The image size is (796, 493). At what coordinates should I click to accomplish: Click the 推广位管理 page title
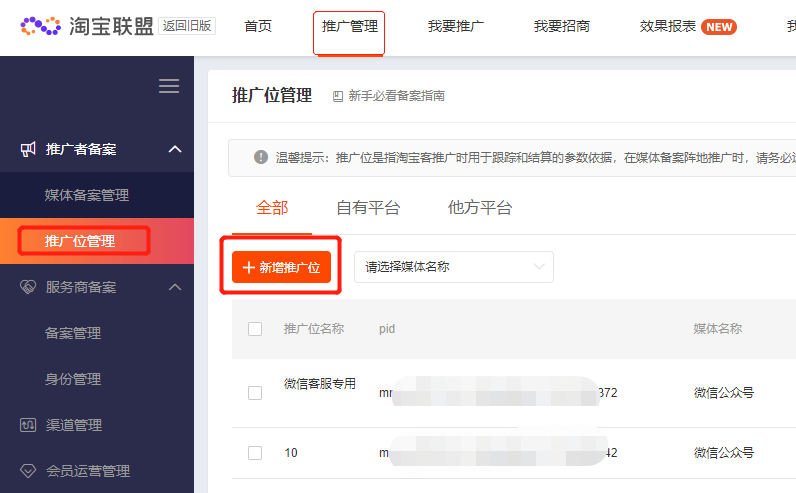coord(272,95)
